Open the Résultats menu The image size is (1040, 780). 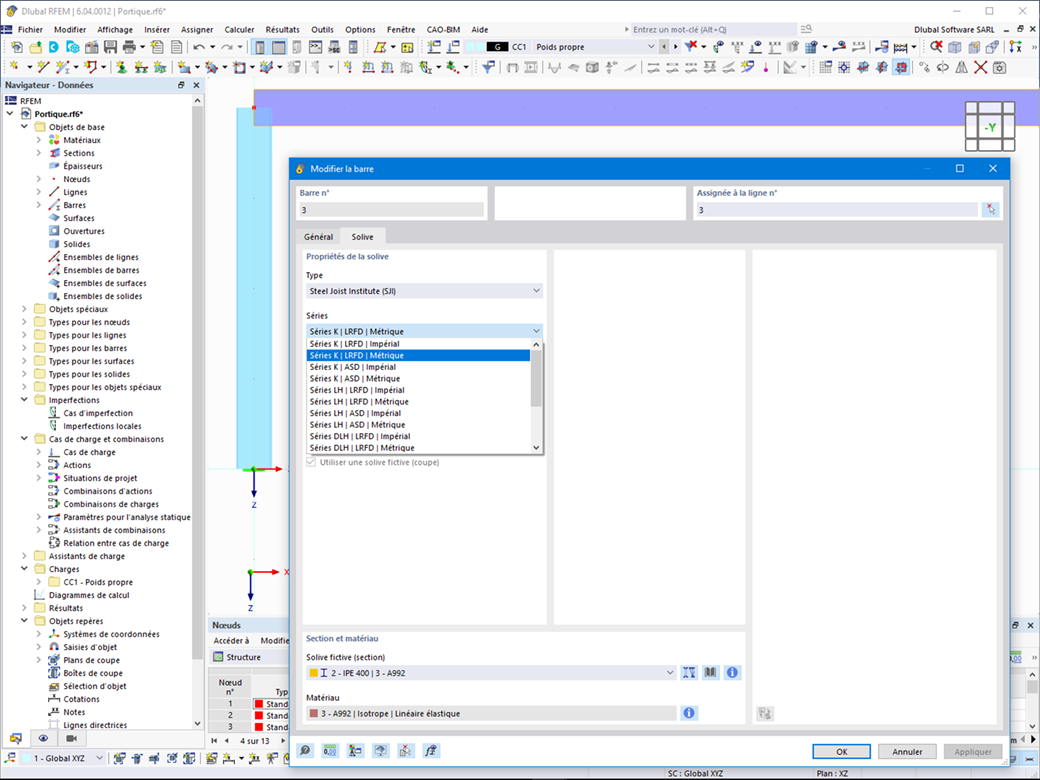(283, 30)
